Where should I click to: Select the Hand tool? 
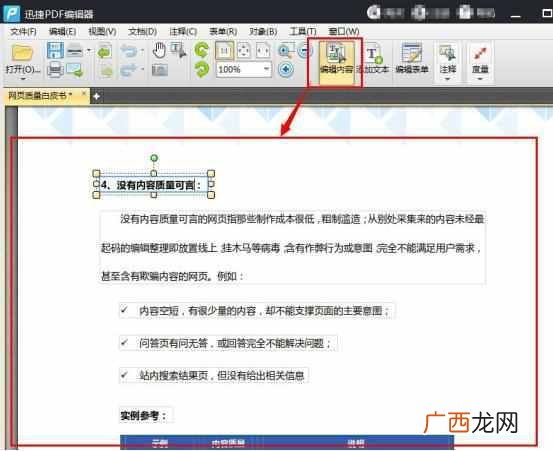[x=159, y=50]
